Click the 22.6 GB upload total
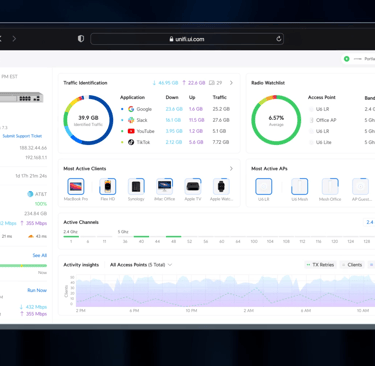Image resolution: width=375 pixels, height=366 pixels. [x=194, y=83]
